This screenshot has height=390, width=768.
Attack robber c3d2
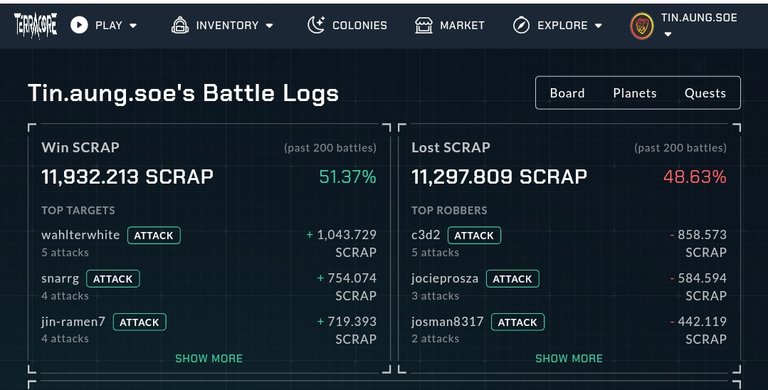pyautogui.click(x=474, y=236)
